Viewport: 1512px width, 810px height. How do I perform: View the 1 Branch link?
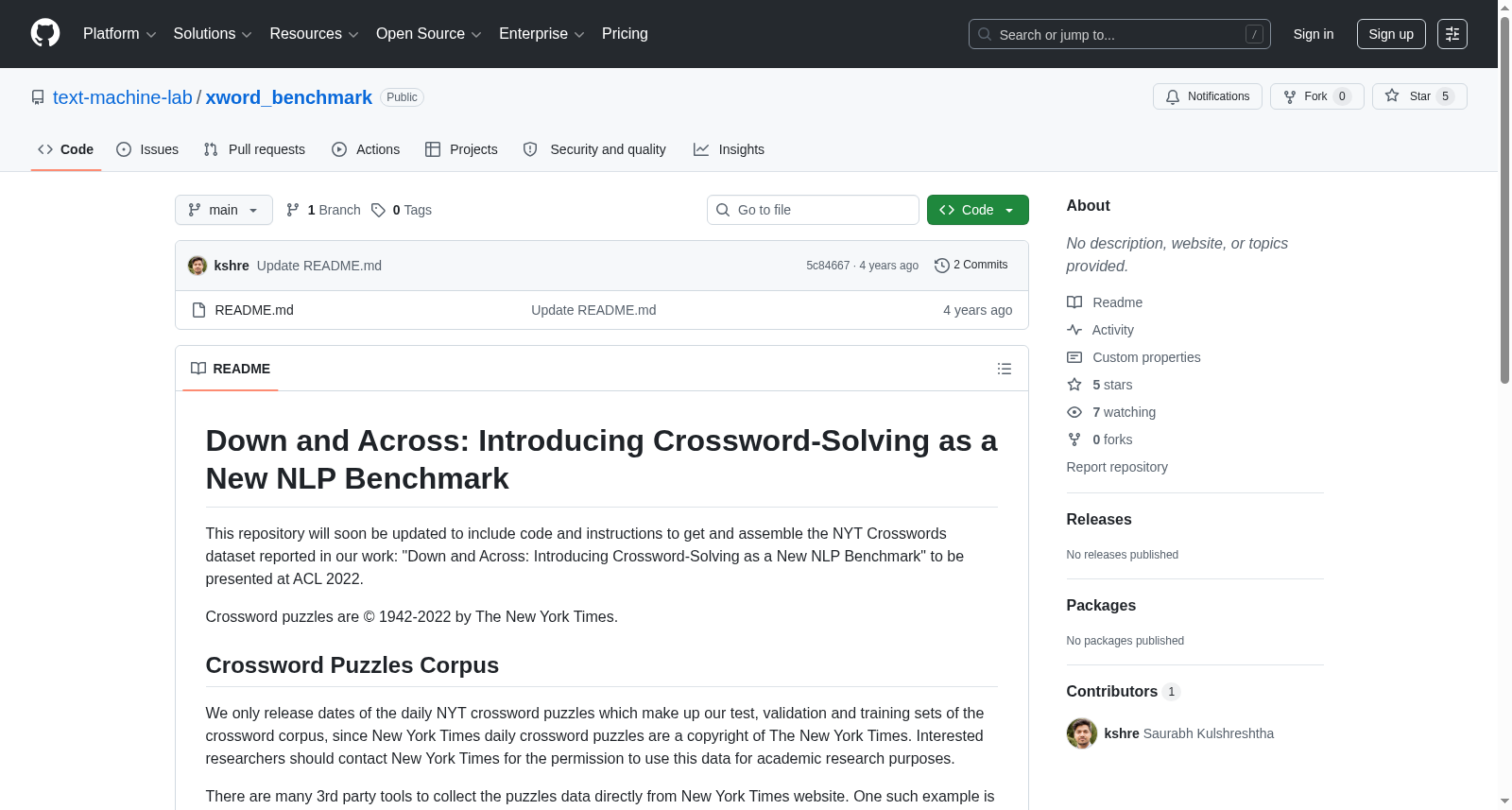coord(323,210)
